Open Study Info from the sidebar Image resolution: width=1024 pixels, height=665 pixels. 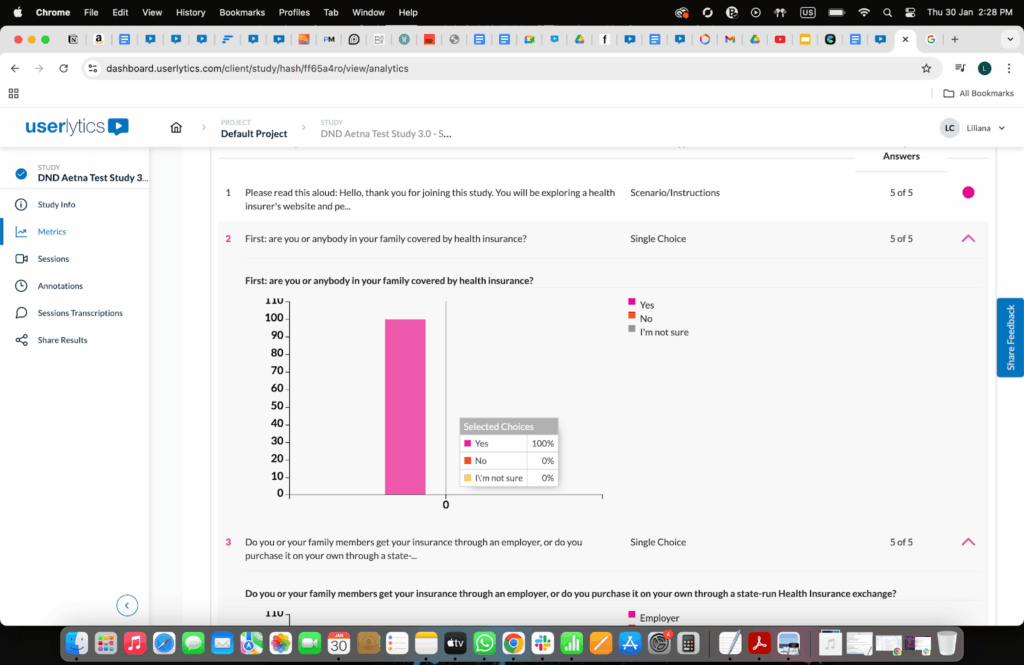56,205
